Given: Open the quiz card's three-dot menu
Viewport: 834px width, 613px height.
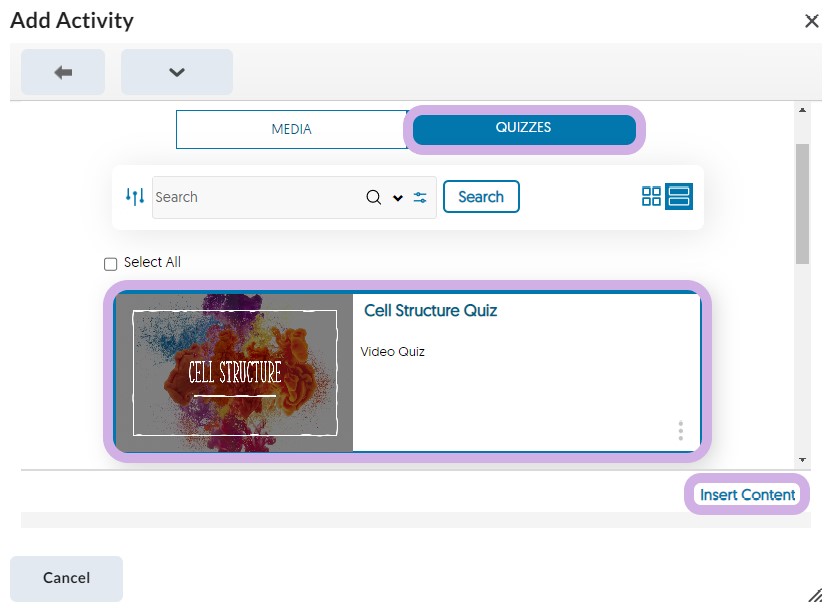Looking at the screenshot, I should click(680, 431).
